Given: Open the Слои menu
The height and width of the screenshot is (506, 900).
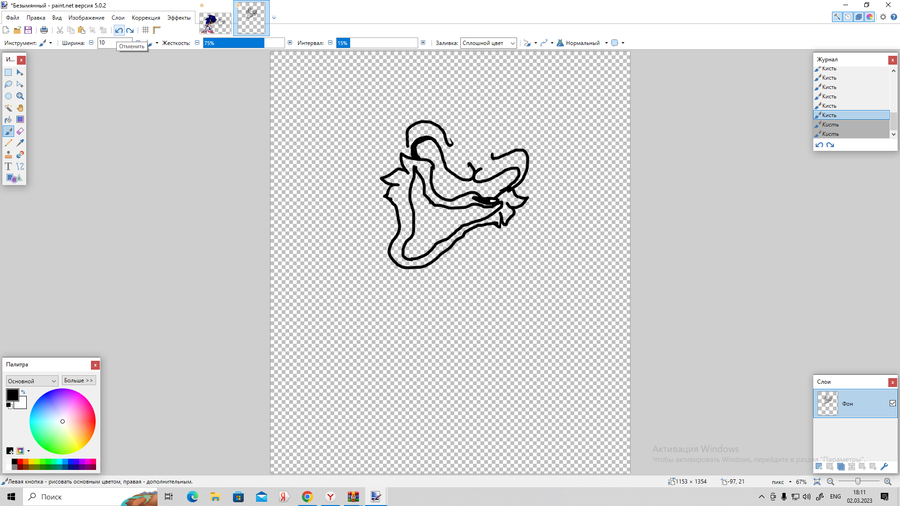Looking at the screenshot, I should [118, 18].
